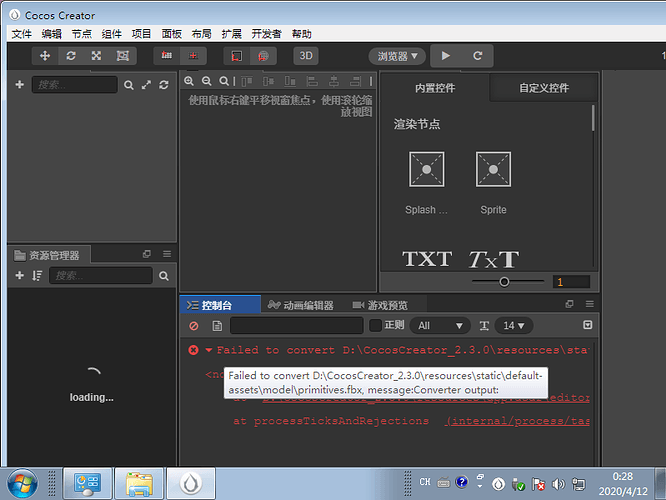This screenshot has width=666, height=500.
Task: Switch to 游戏预览 tab
Action: (x=380, y=305)
